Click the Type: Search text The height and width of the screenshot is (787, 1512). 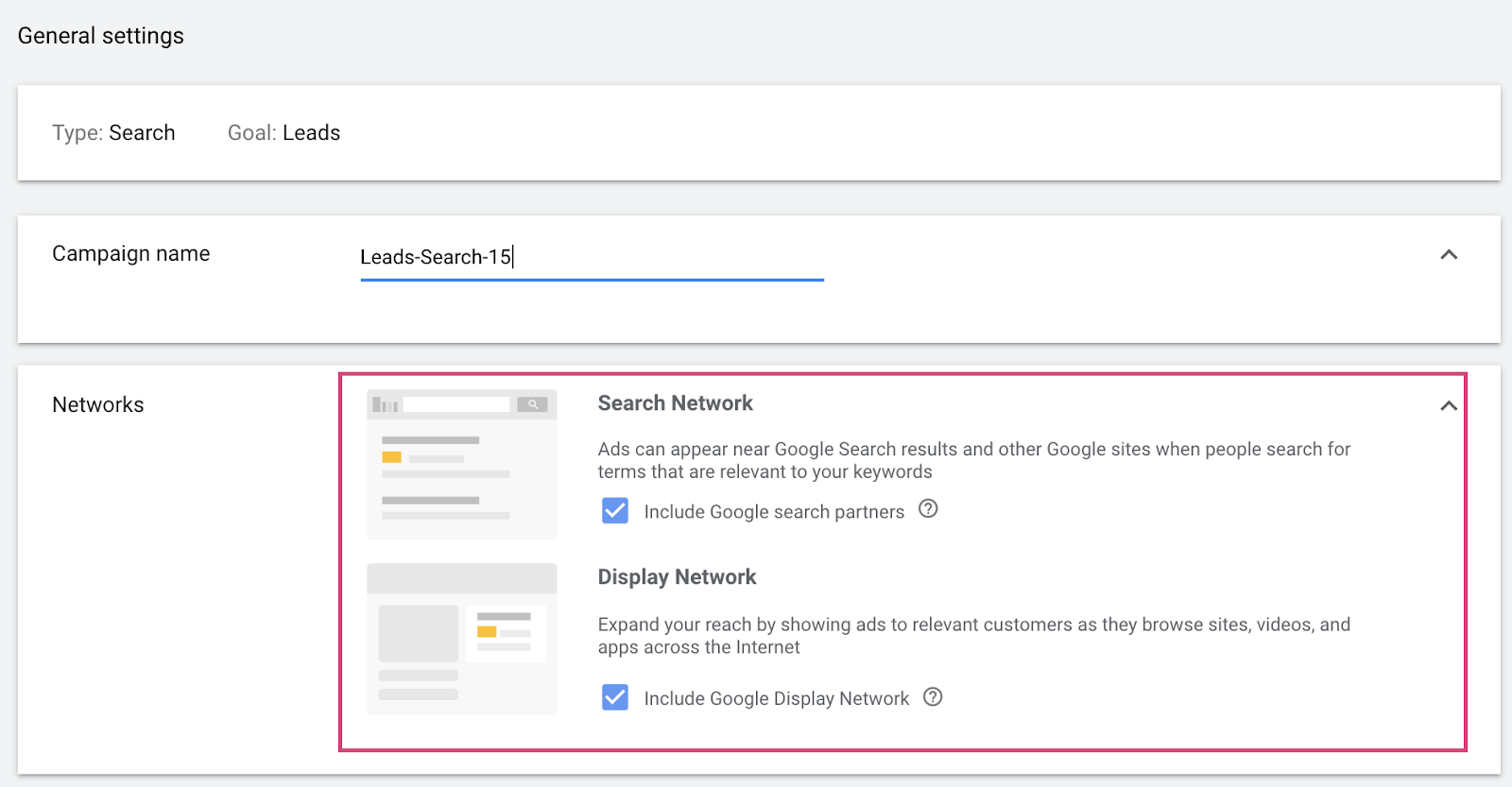pyautogui.click(x=113, y=133)
